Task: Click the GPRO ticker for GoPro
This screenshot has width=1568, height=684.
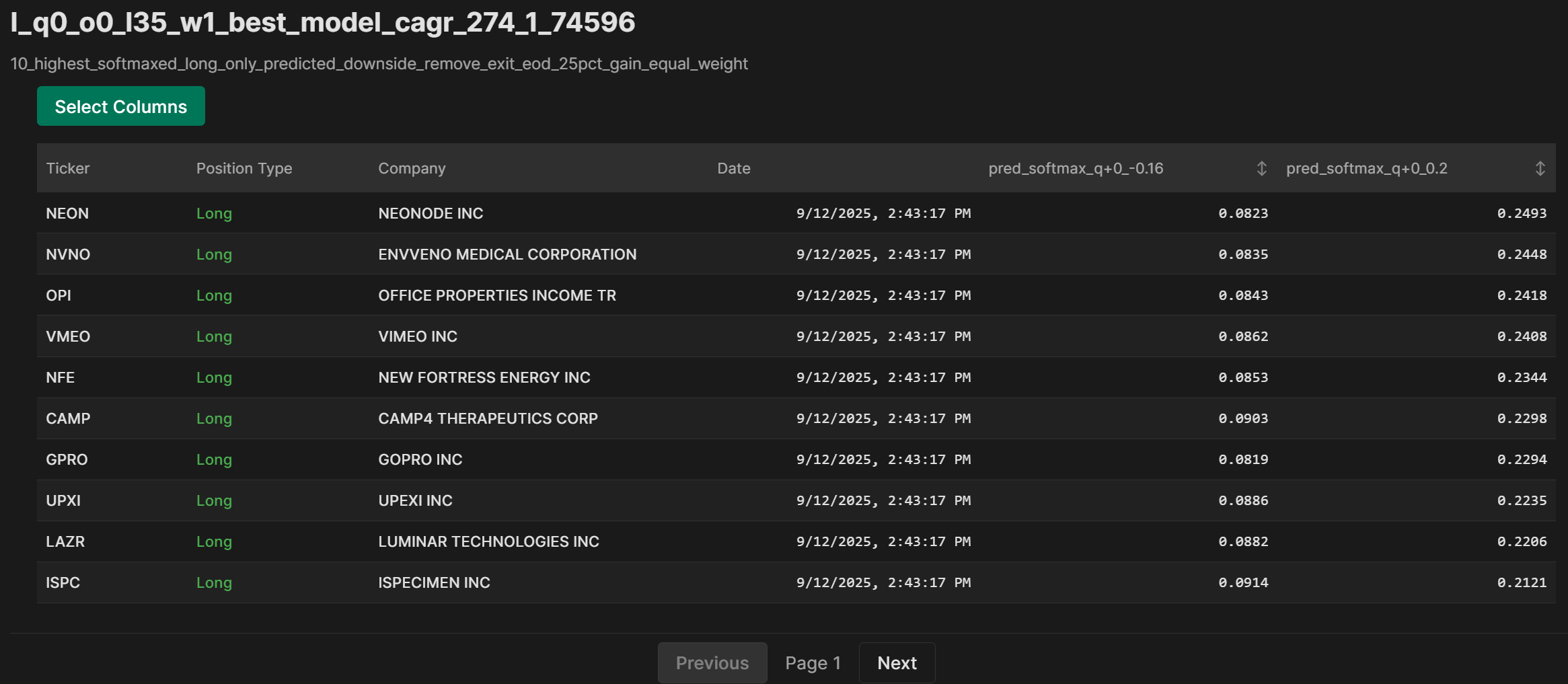Action: (x=67, y=459)
